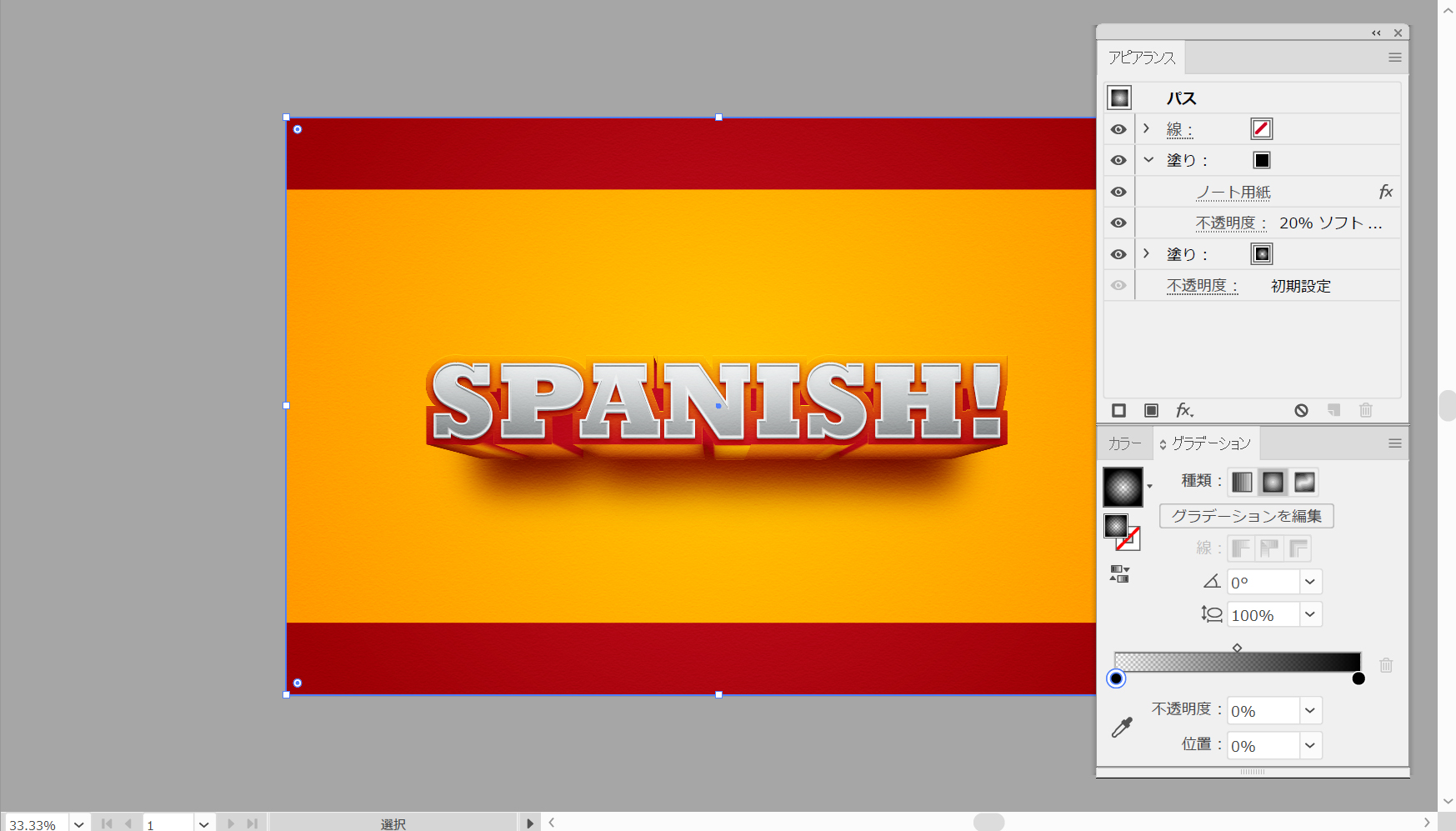Click the ノート用紙 effect link
The image size is (1456, 831).
(x=1233, y=193)
